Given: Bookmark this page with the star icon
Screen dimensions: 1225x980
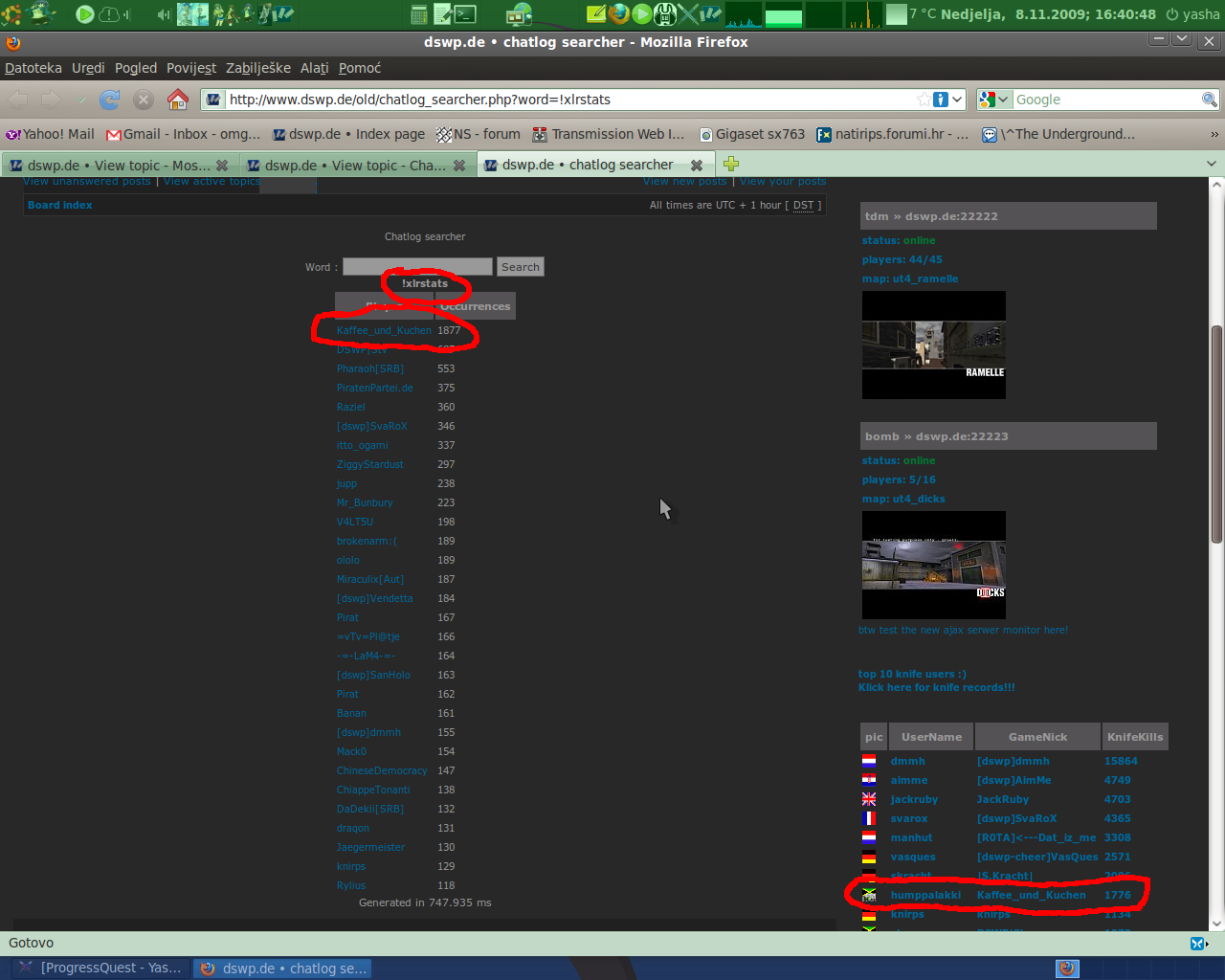Looking at the screenshot, I should (x=924, y=100).
